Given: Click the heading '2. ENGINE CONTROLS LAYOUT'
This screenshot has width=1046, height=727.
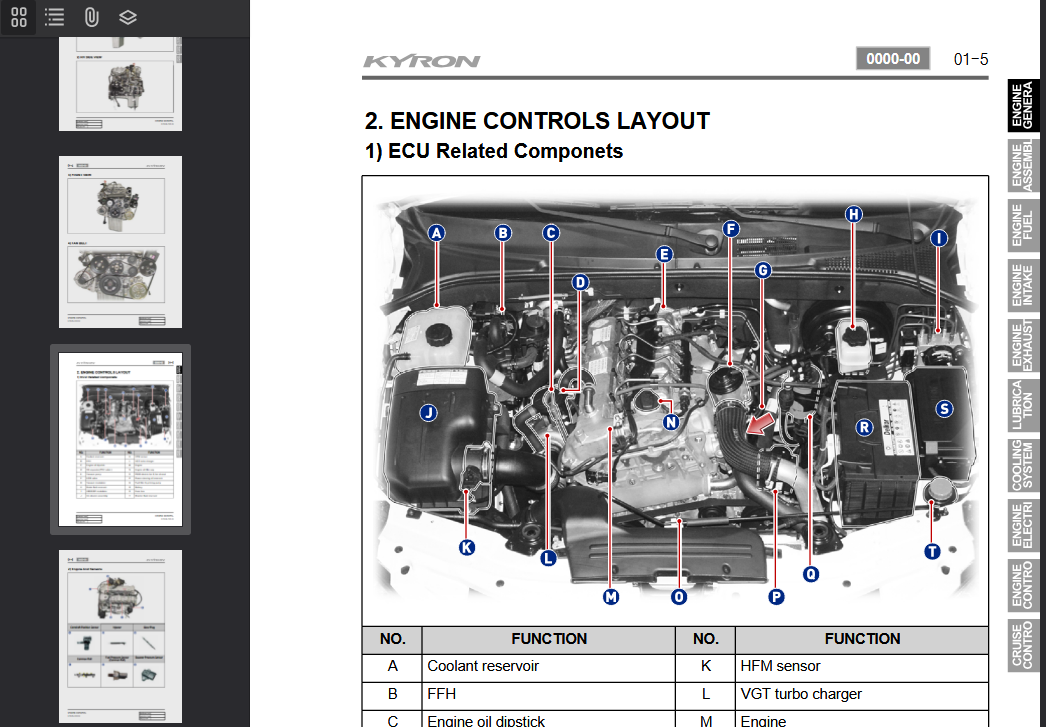Looking at the screenshot, I should [537, 121].
